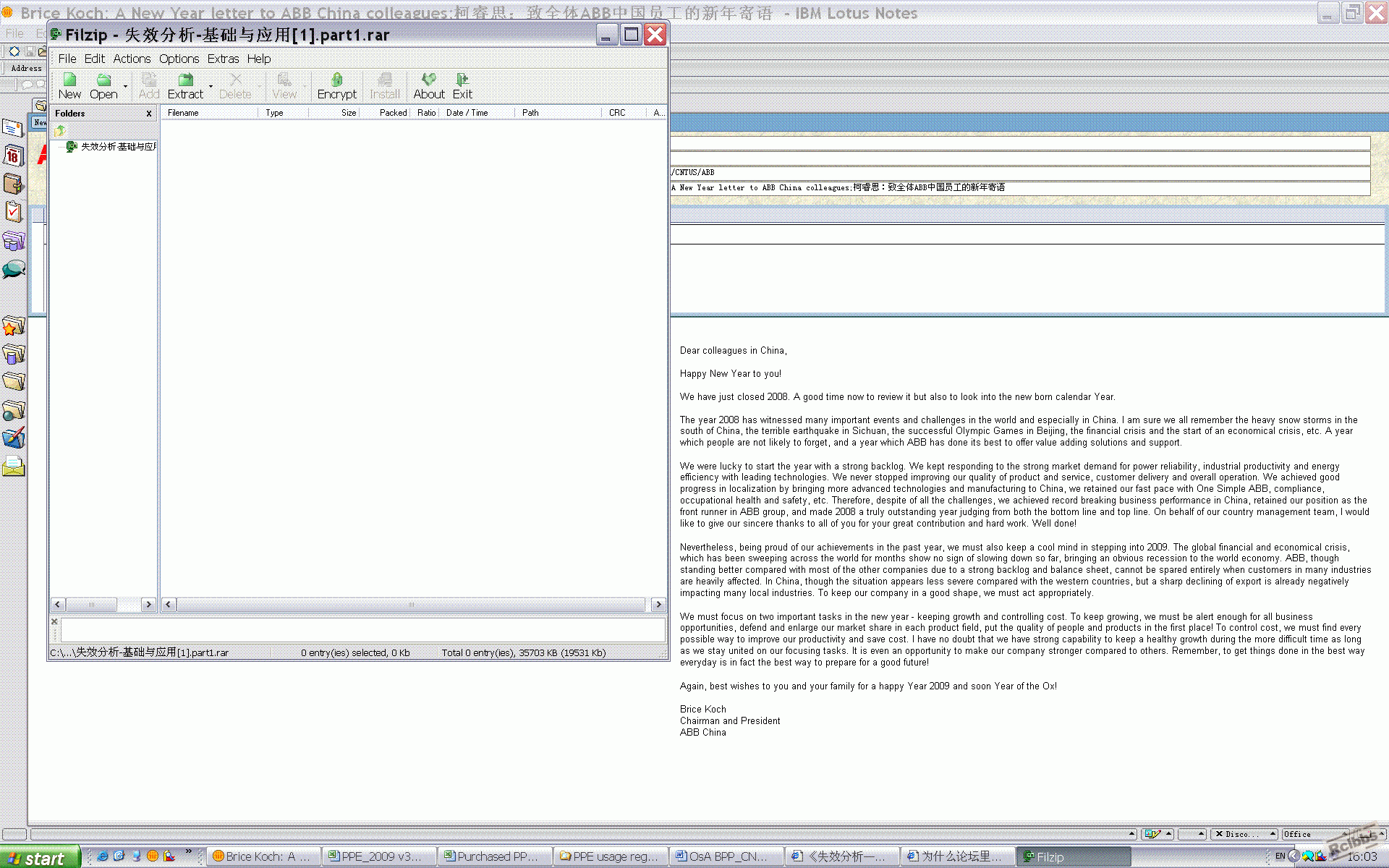
Task: Close the Folders pane with its X
Action: click(x=149, y=114)
